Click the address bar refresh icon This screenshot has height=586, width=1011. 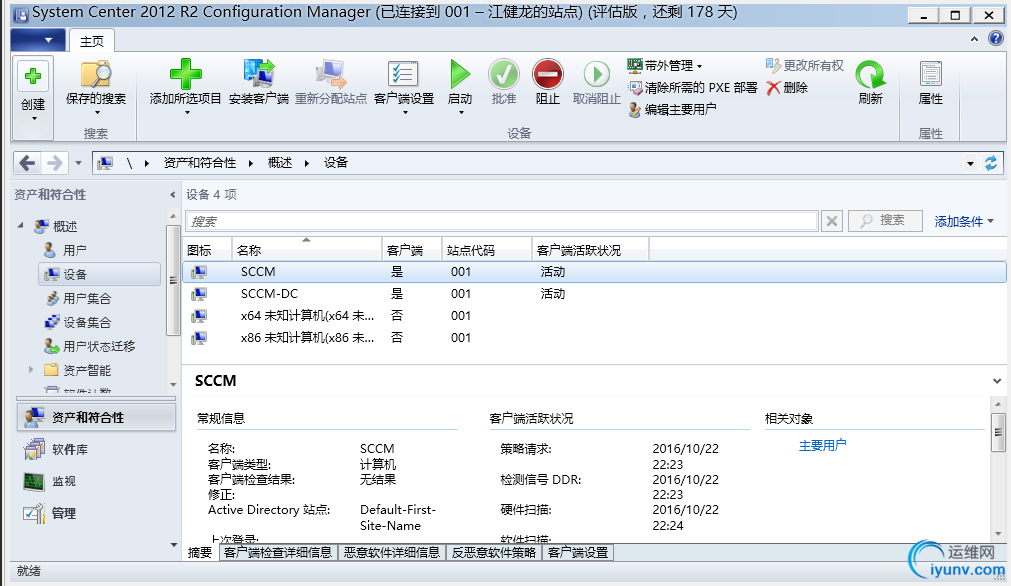point(991,163)
